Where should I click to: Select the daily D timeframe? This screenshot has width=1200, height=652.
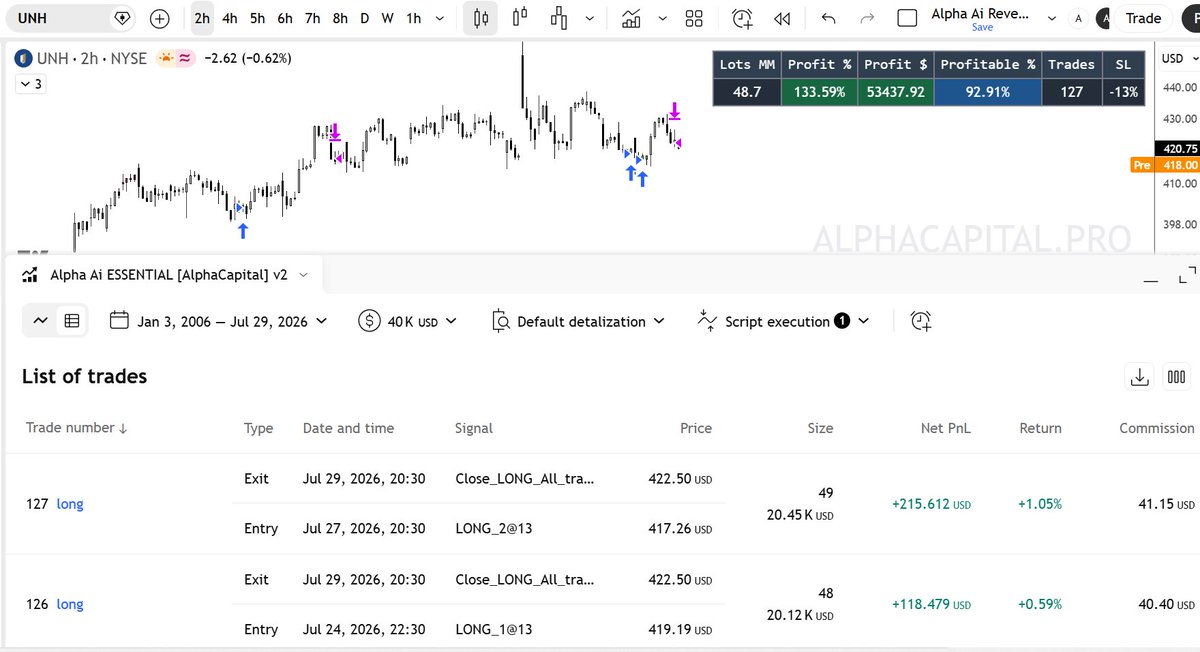coord(365,18)
